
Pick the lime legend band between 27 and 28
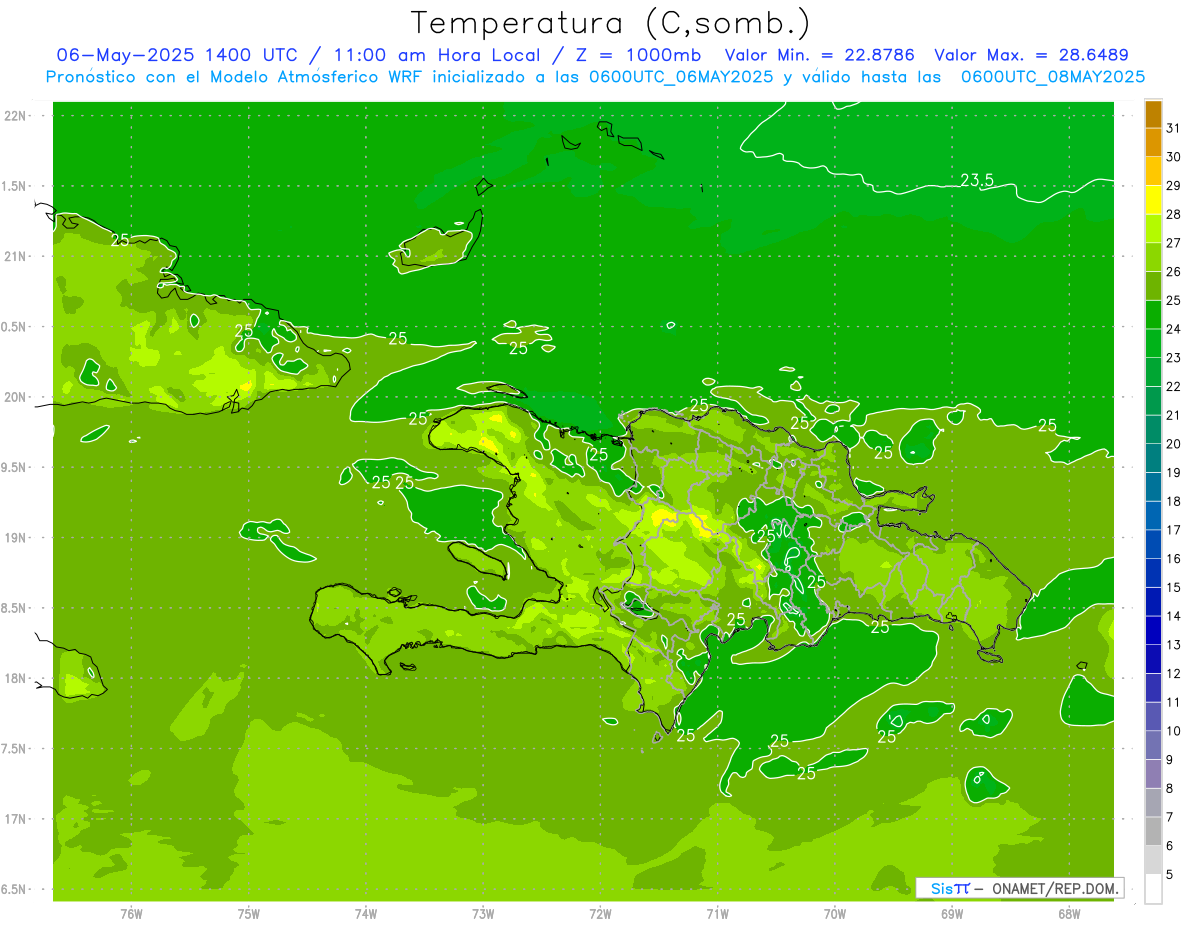point(1153,228)
